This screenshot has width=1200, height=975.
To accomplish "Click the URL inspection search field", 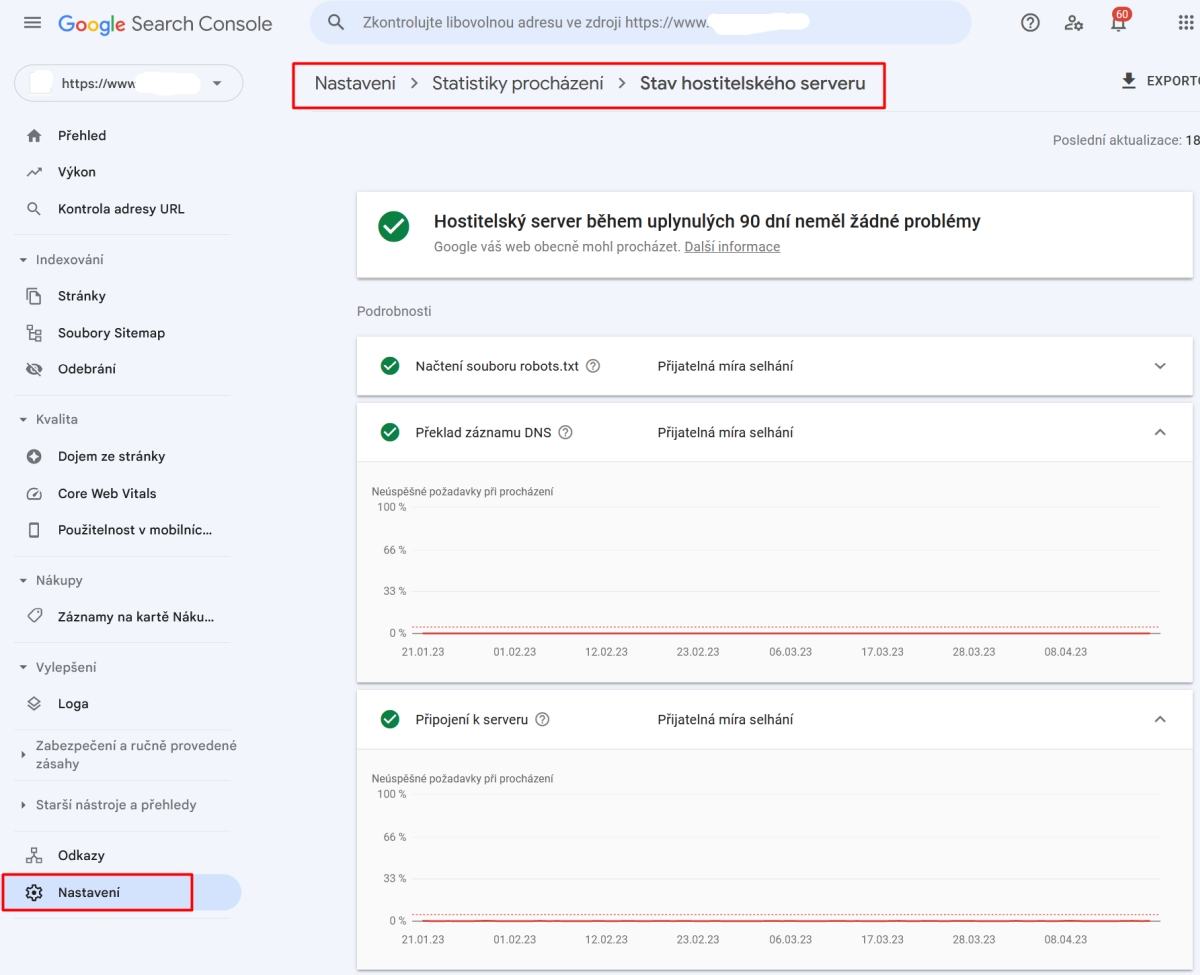I will tap(640, 23).
